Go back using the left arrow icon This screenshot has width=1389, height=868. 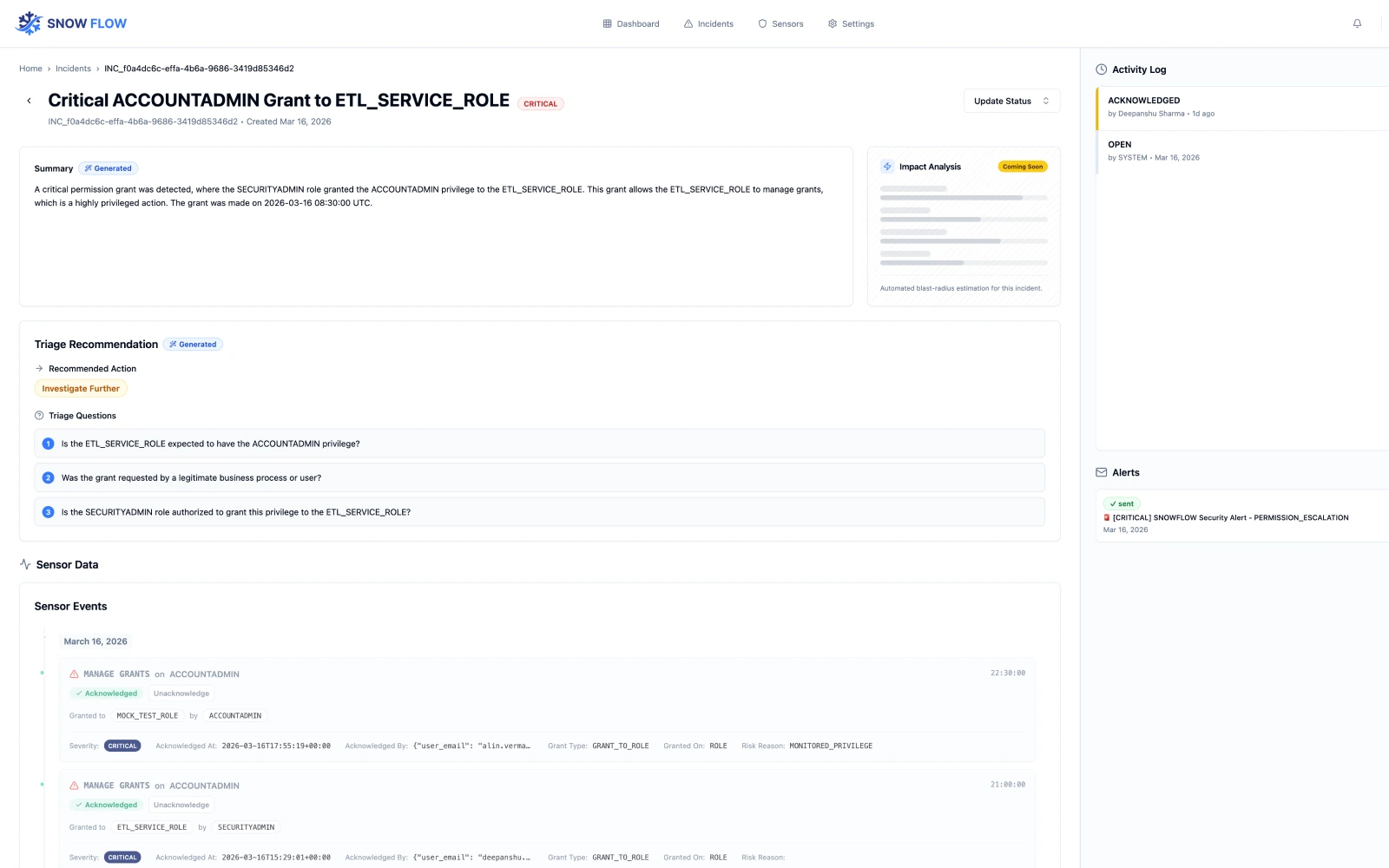29,101
